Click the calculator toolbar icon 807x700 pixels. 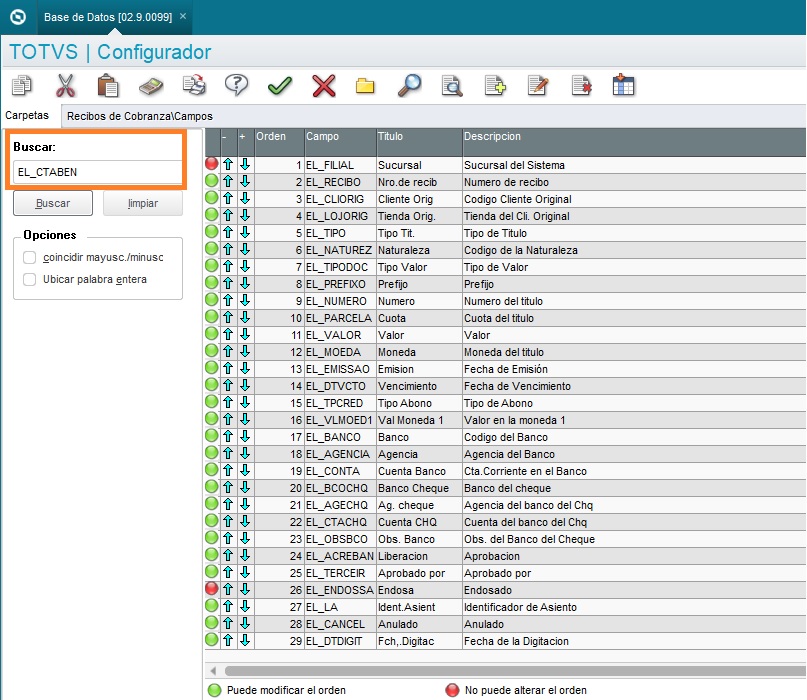coord(151,86)
